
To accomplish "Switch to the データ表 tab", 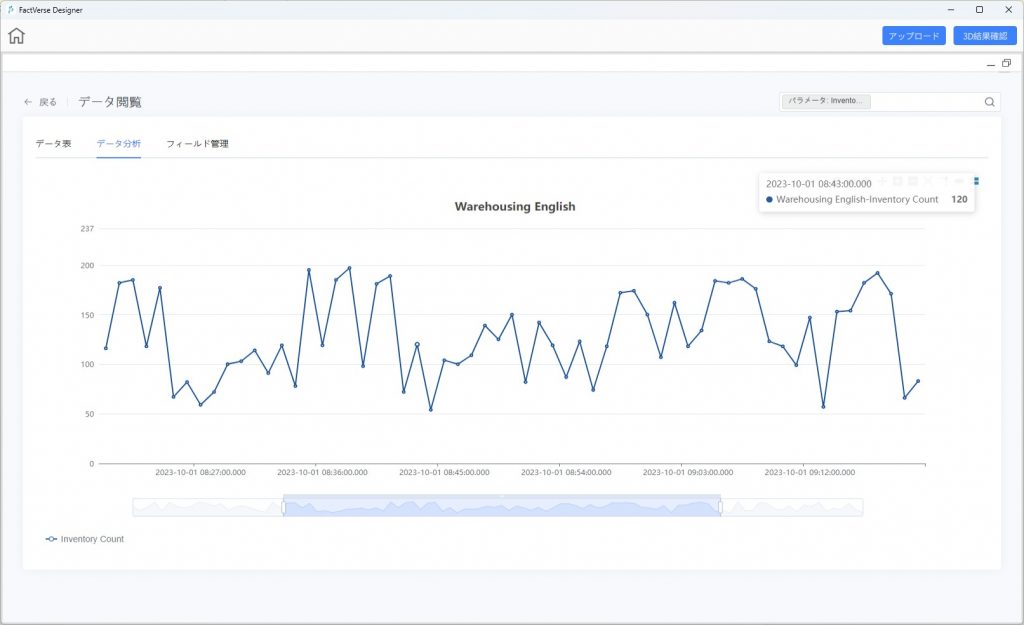I will (53, 144).
